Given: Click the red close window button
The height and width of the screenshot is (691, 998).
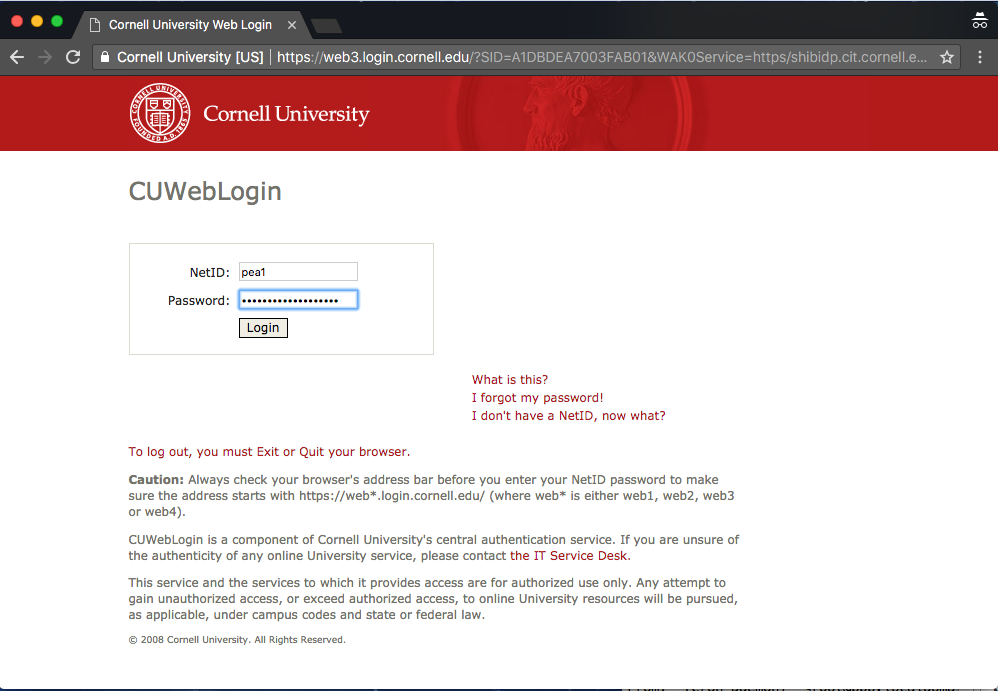Looking at the screenshot, I should tap(17, 21).
